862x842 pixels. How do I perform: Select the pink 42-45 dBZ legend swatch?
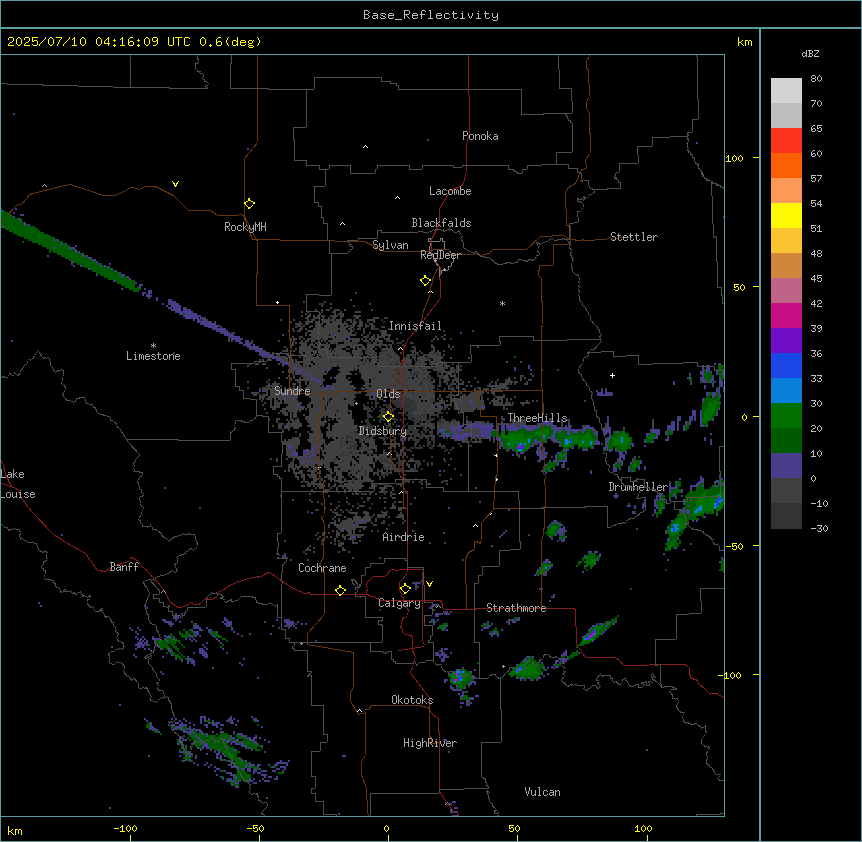[x=786, y=291]
